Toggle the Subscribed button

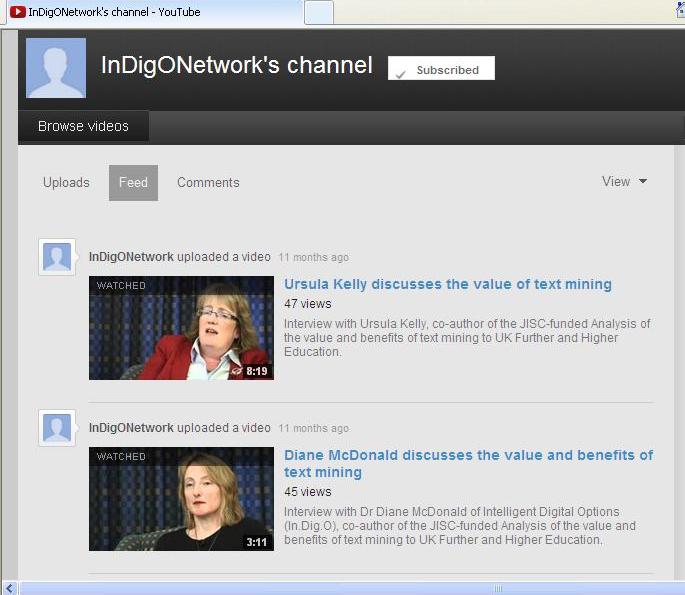pyautogui.click(x=441, y=68)
